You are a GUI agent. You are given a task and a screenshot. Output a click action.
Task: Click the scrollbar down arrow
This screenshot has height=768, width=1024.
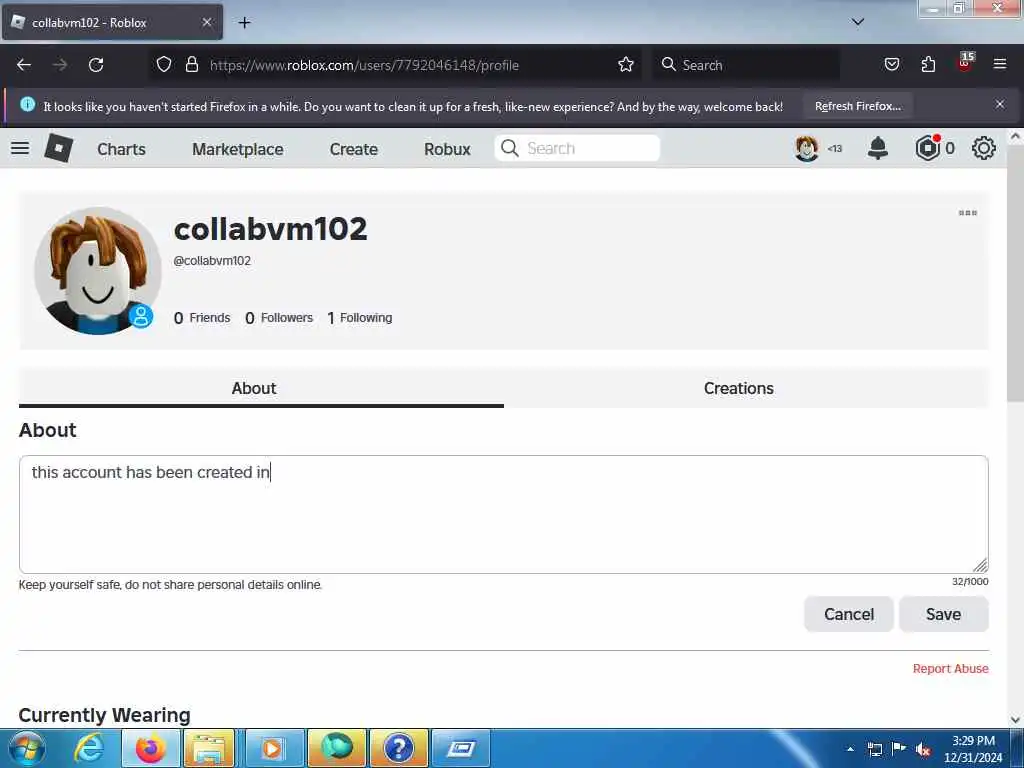(x=1015, y=720)
